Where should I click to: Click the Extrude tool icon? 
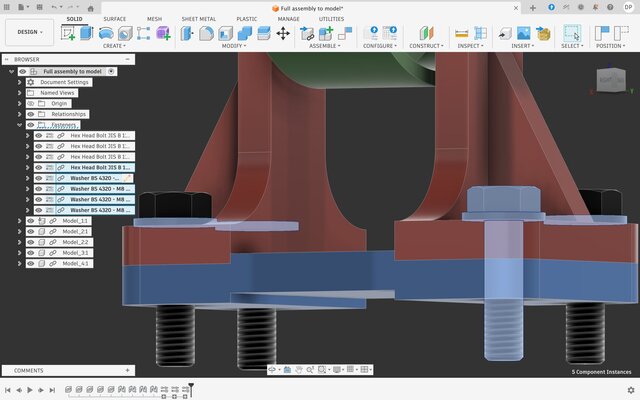click(87, 33)
